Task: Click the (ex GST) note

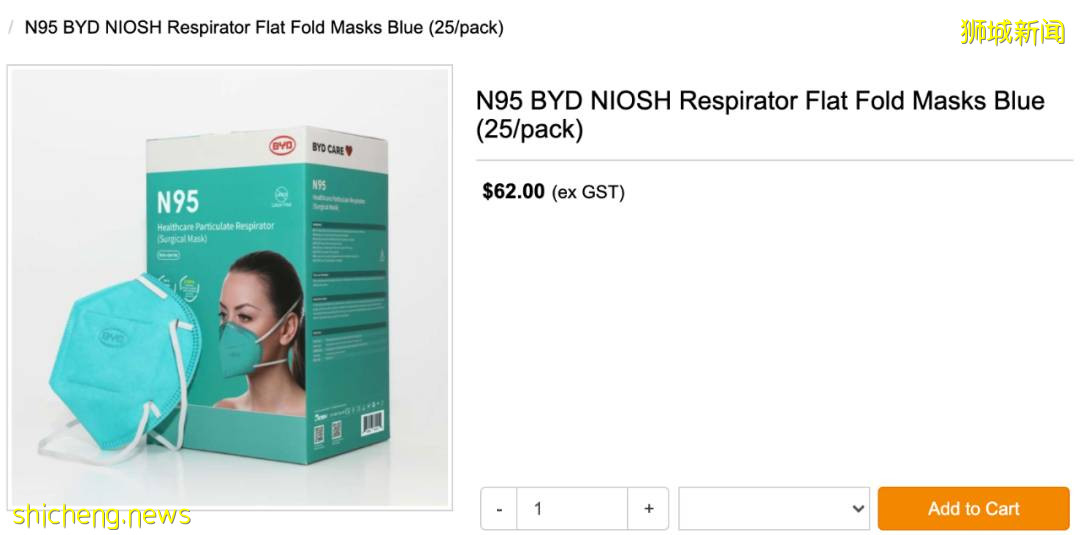Action: tap(588, 192)
